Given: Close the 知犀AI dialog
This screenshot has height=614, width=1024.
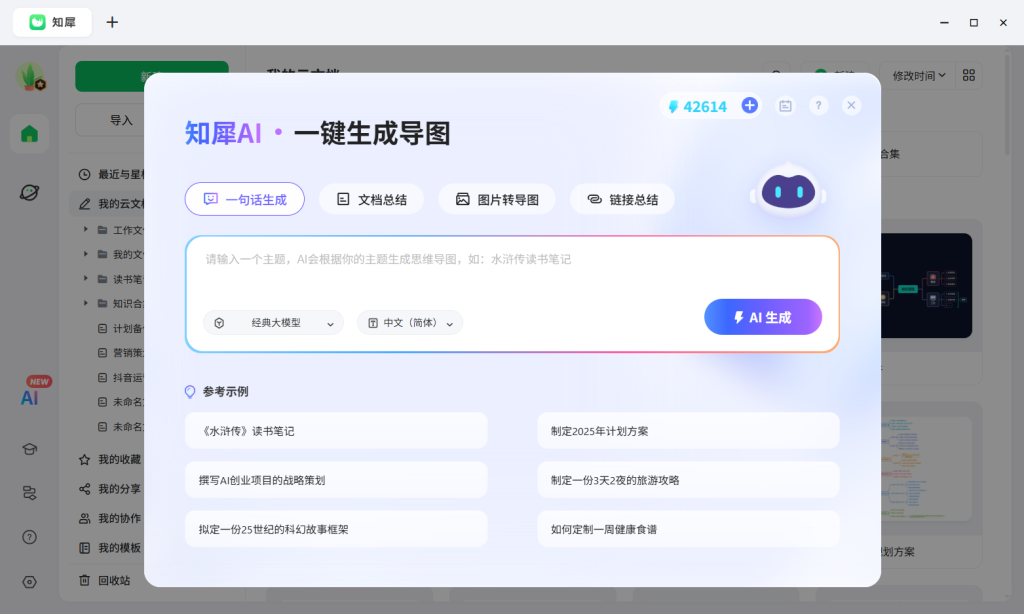Looking at the screenshot, I should tap(851, 106).
